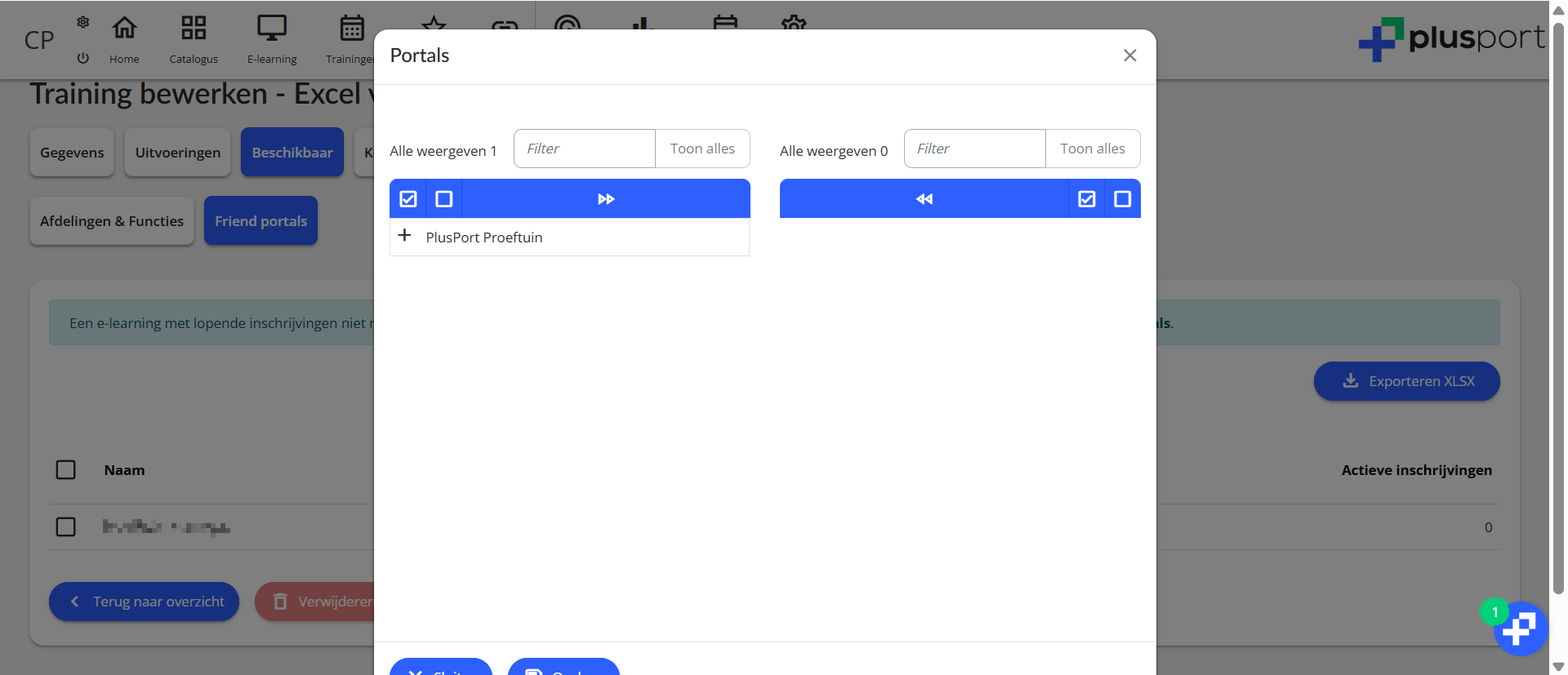Click right 'Toon alles' button
This screenshot has width=1568, height=675.
1093,149
